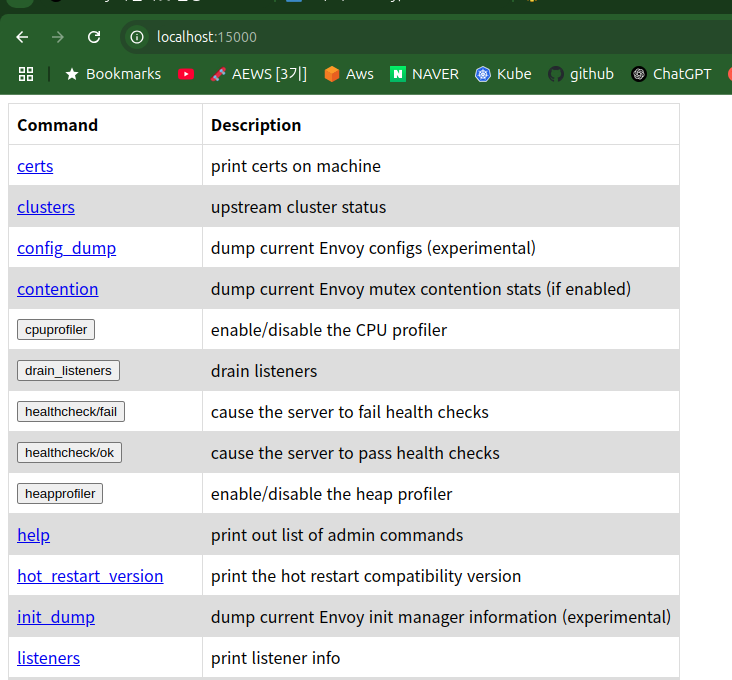Screen dimensions: 732x680
Task: Open the YouTube bookmark icon
Action: pos(186,74)
